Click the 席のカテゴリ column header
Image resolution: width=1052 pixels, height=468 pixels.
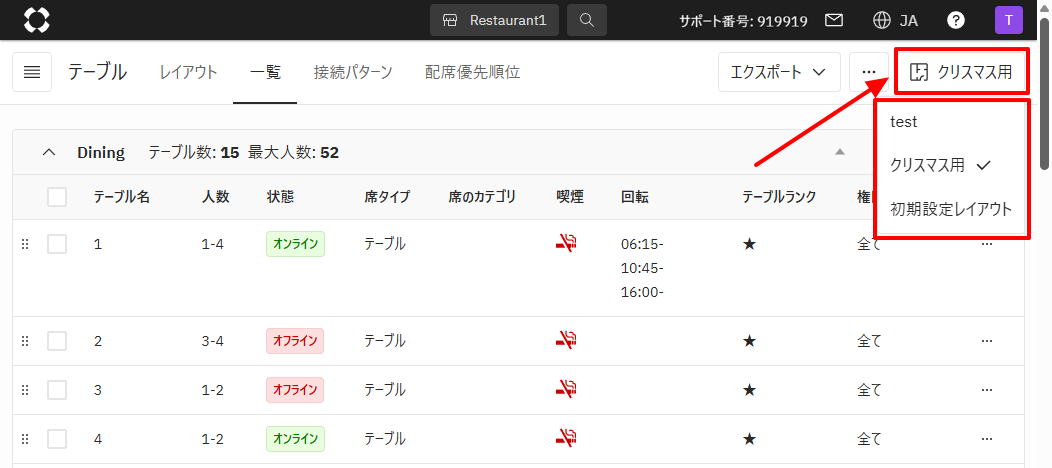tap(482, 197)
